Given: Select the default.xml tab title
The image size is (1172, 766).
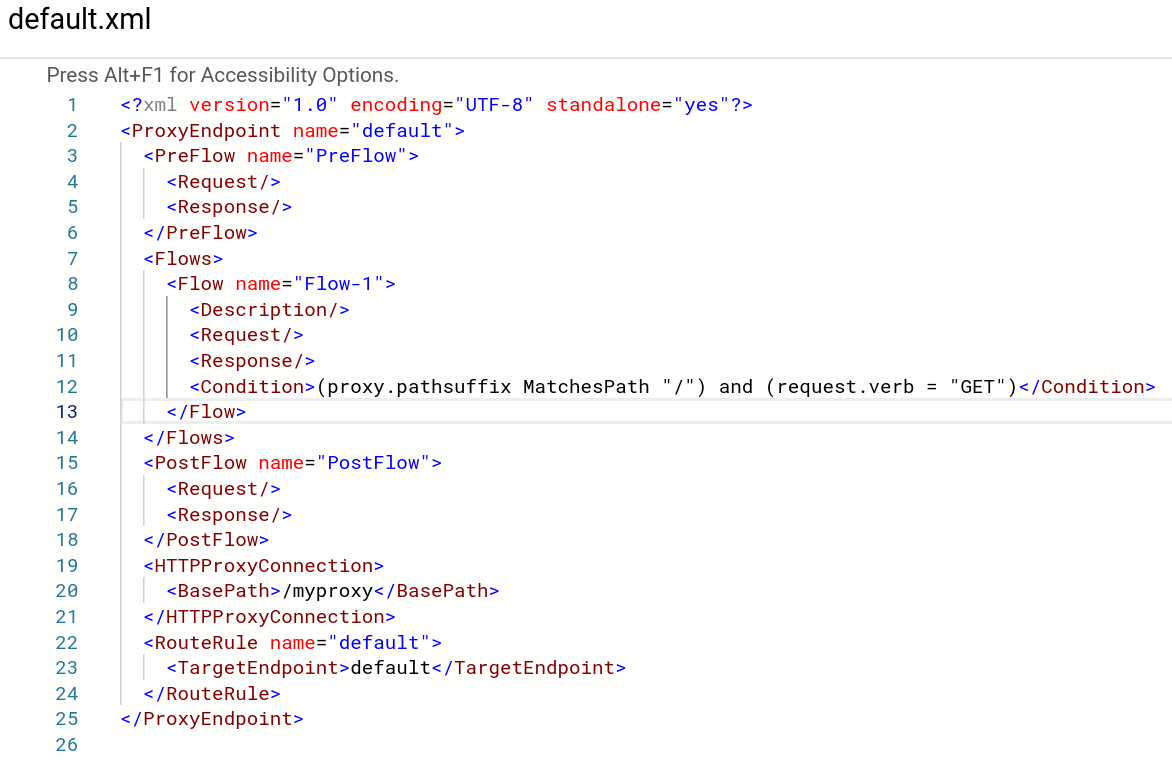Looking at the screenshot, I should coord(80,19).
